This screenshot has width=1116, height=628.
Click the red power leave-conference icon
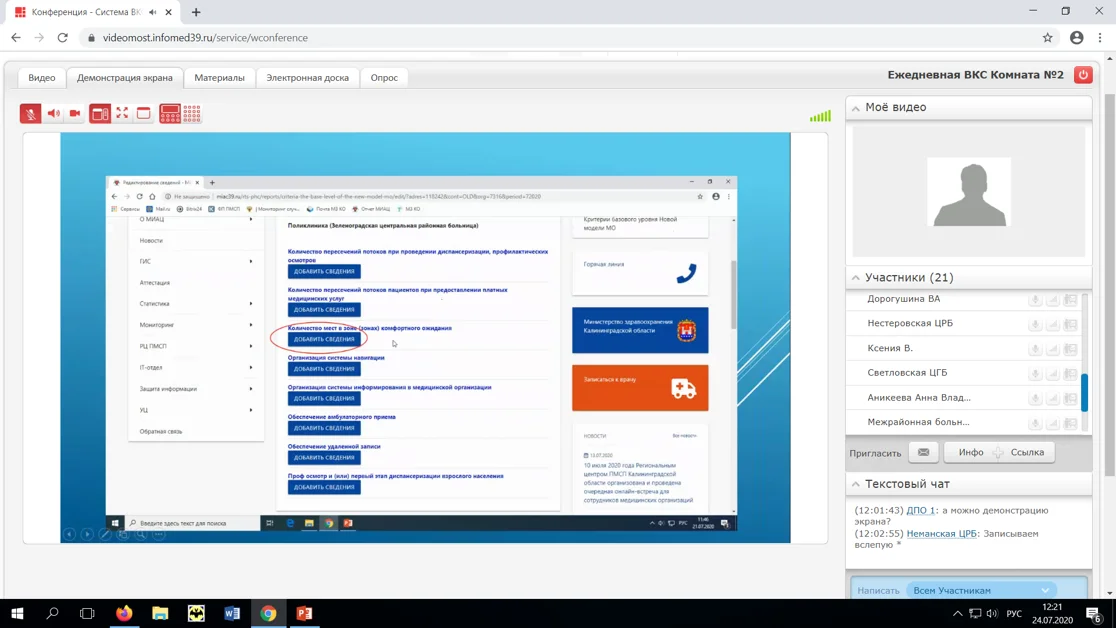click(x=1083, y=75)
